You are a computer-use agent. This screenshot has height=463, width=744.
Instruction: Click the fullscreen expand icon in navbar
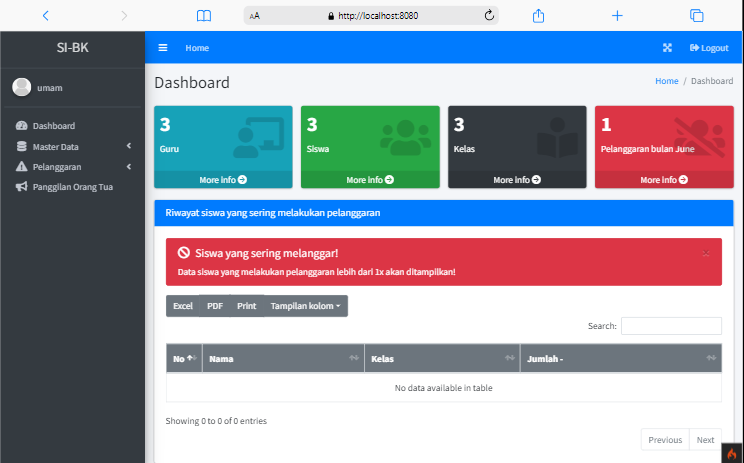coord(668,48)
